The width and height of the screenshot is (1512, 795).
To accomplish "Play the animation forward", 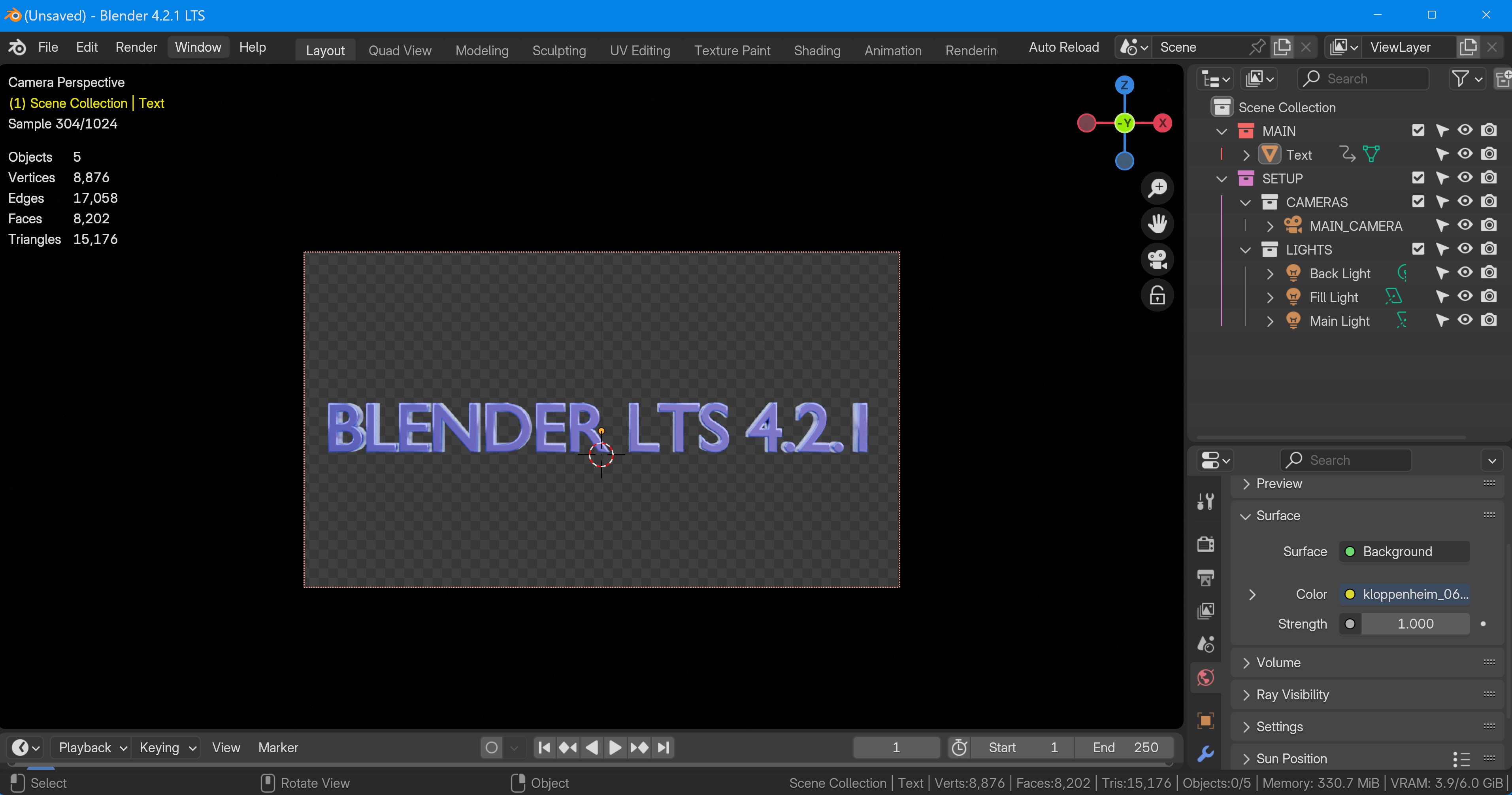I will [615, 748].
